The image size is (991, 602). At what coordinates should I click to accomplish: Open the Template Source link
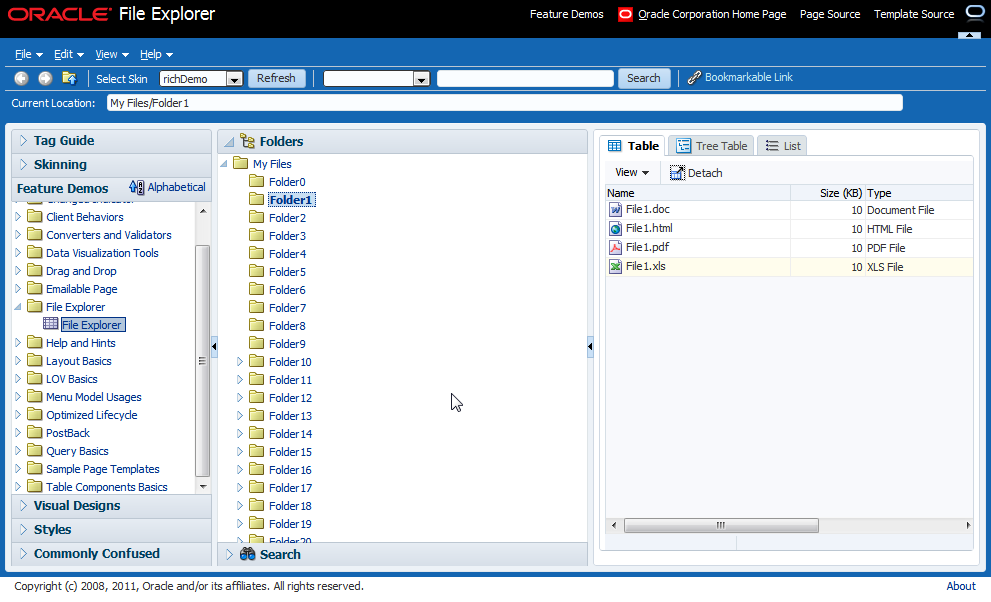point(914,14)
